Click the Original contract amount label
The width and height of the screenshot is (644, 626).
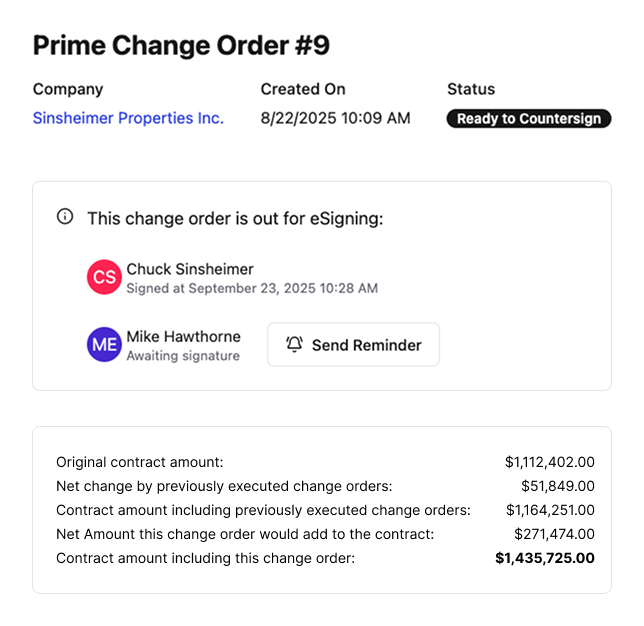140,462
